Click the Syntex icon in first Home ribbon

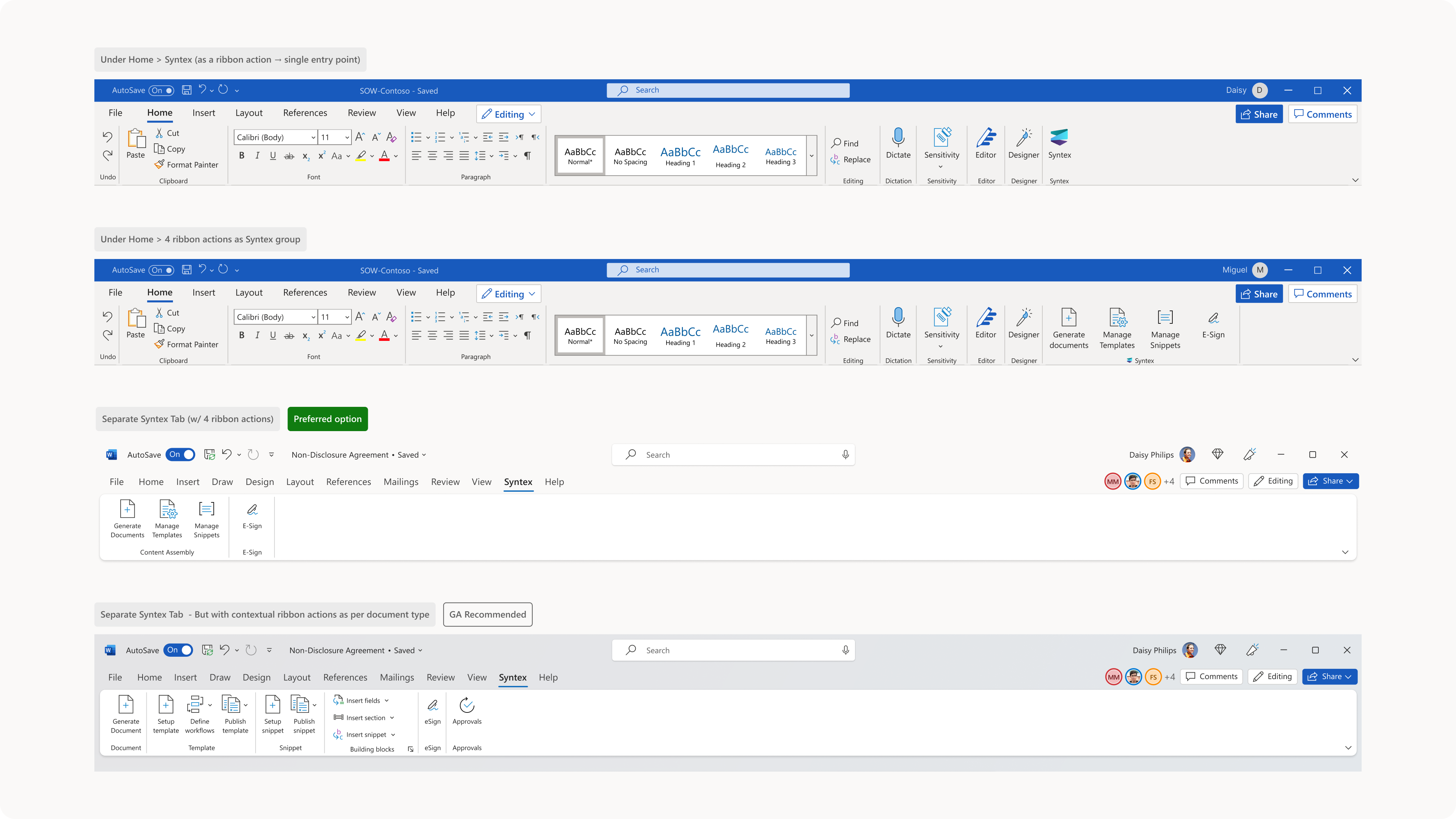(1059, 137)
